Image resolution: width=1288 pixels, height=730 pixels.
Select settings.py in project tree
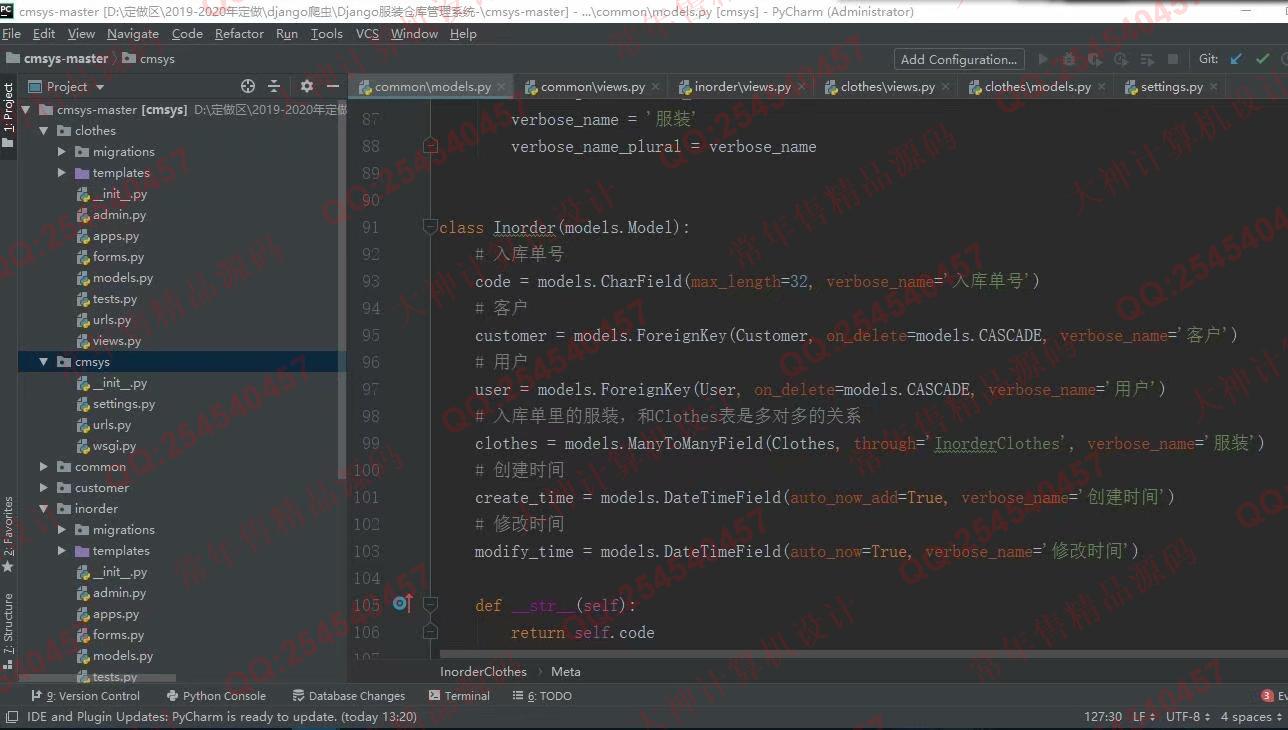(124, 404)
